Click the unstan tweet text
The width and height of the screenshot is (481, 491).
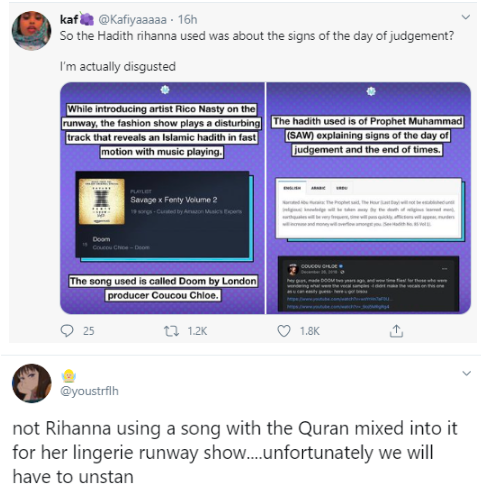(x=235, y=452)
